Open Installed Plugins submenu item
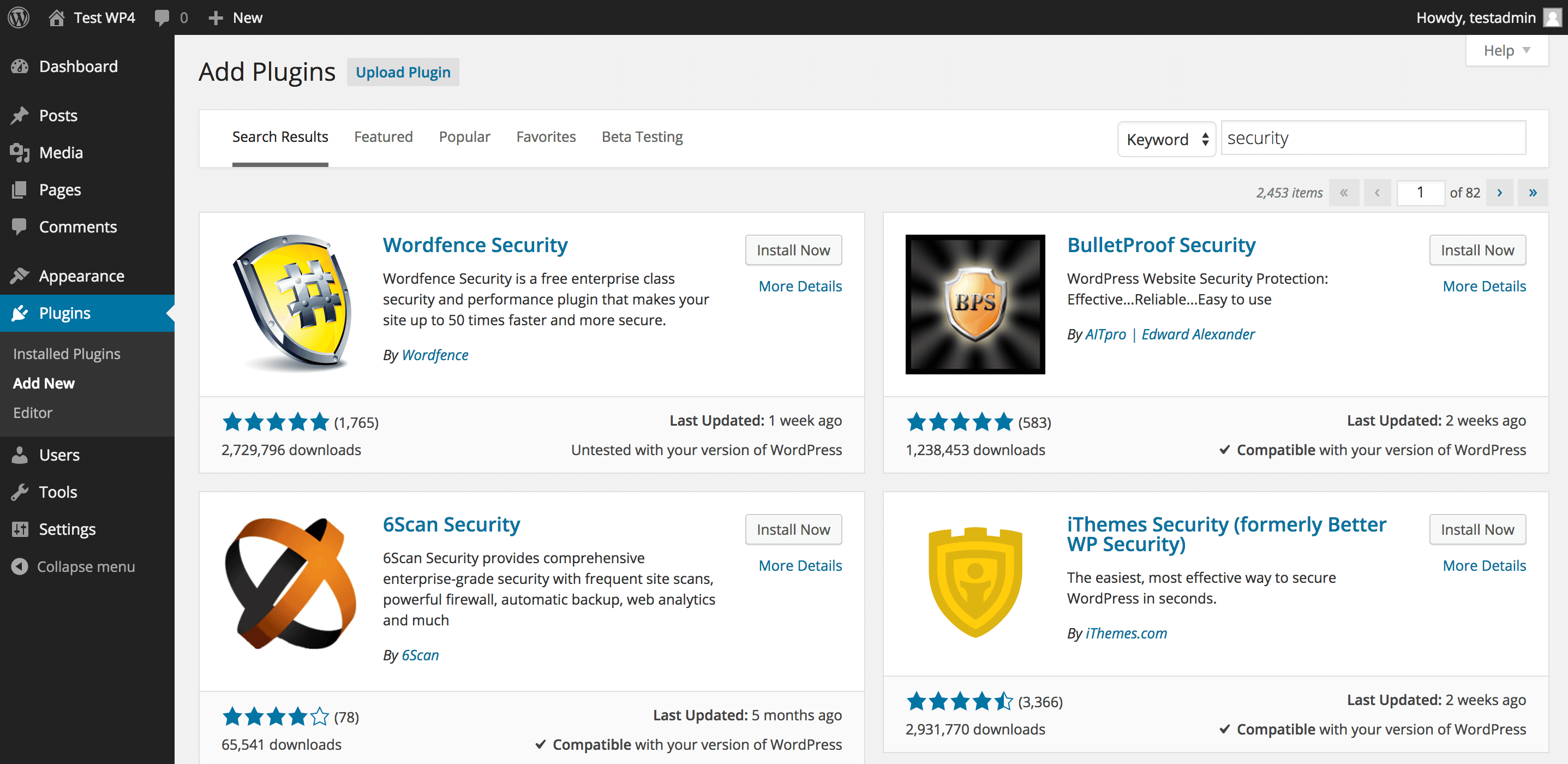1568x764 pixels. (67, 354)
